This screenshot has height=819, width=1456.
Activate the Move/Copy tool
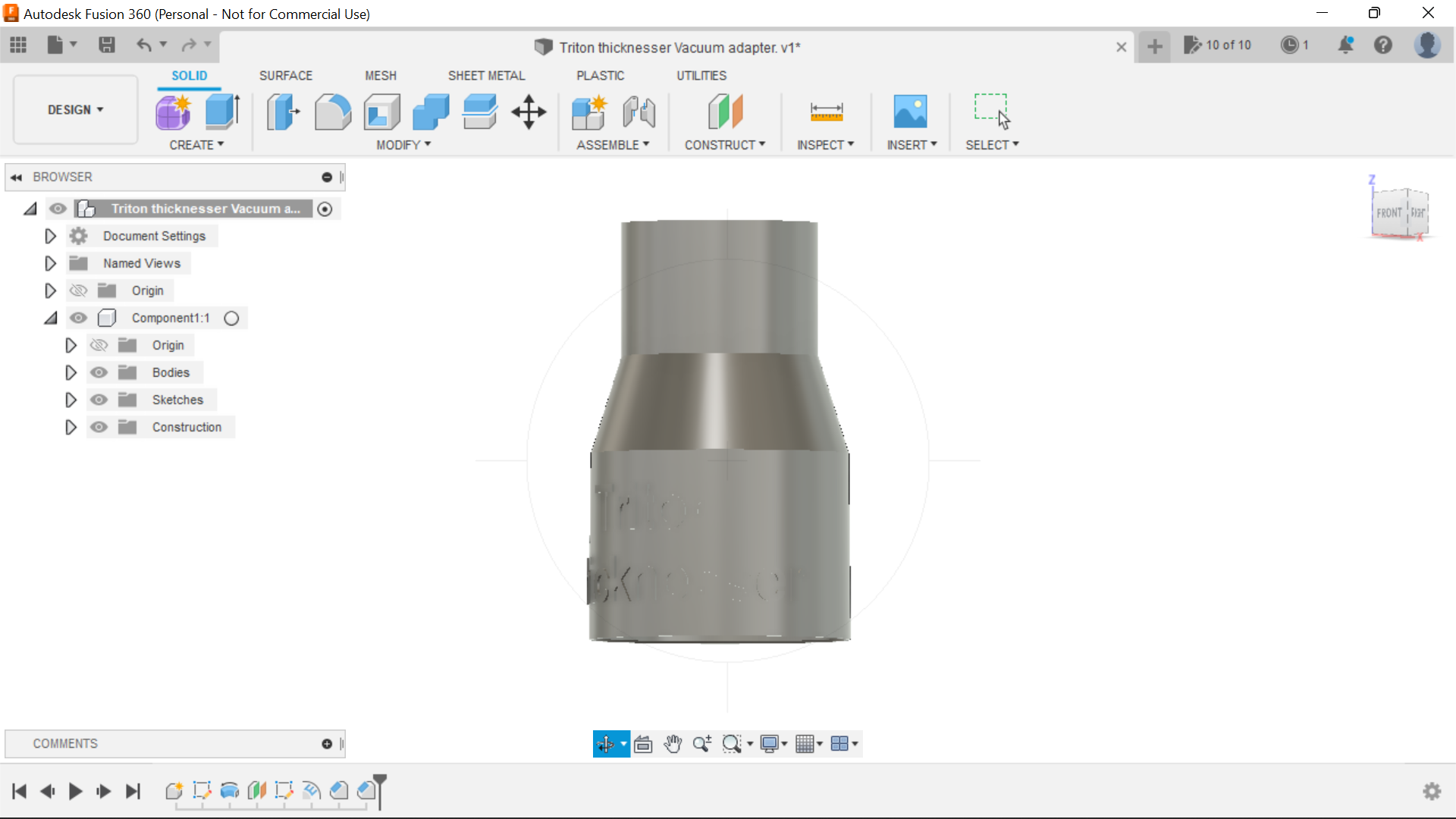click(529, 111)
